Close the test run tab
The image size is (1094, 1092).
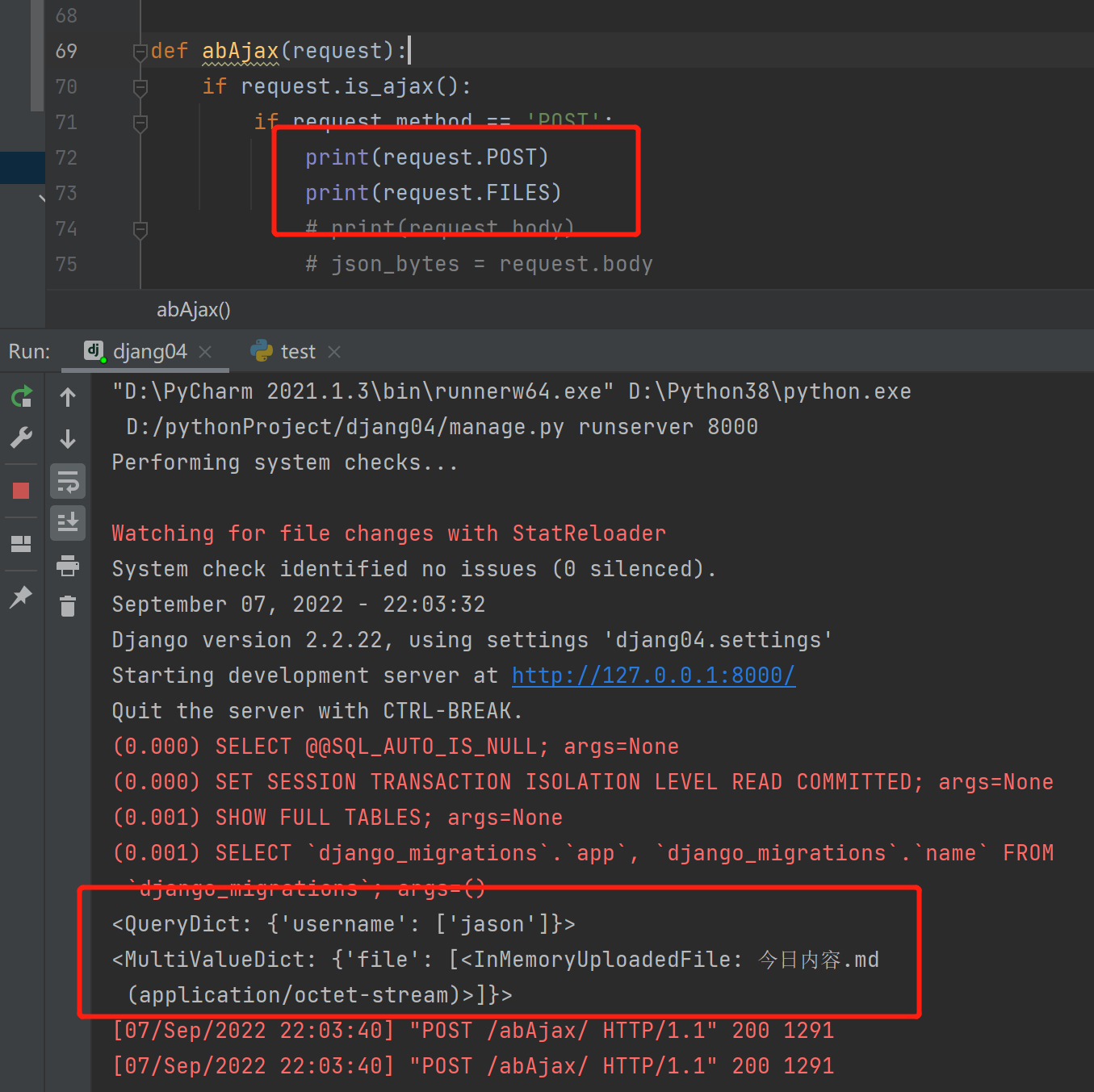coord(334,352)
